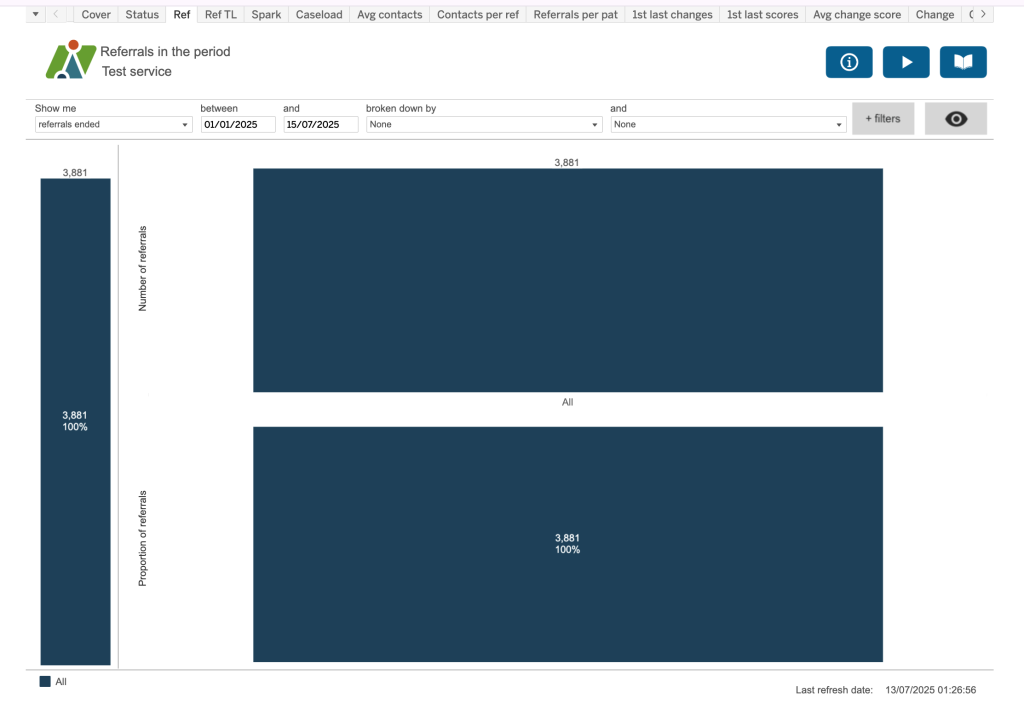Image resolution: width=1024 pixels, height=709 pixels.
Task: Toggle the eye visibility button
Action: 955,119
